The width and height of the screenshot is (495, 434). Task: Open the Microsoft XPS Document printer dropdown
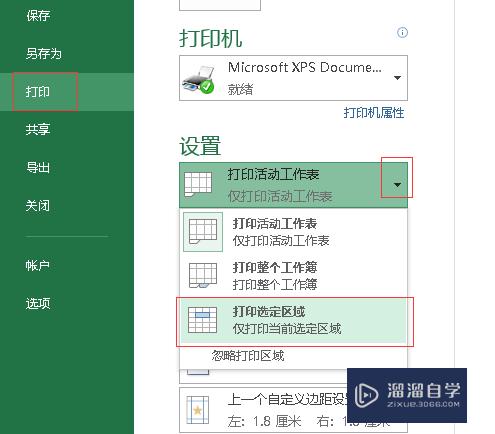(293, 78)
